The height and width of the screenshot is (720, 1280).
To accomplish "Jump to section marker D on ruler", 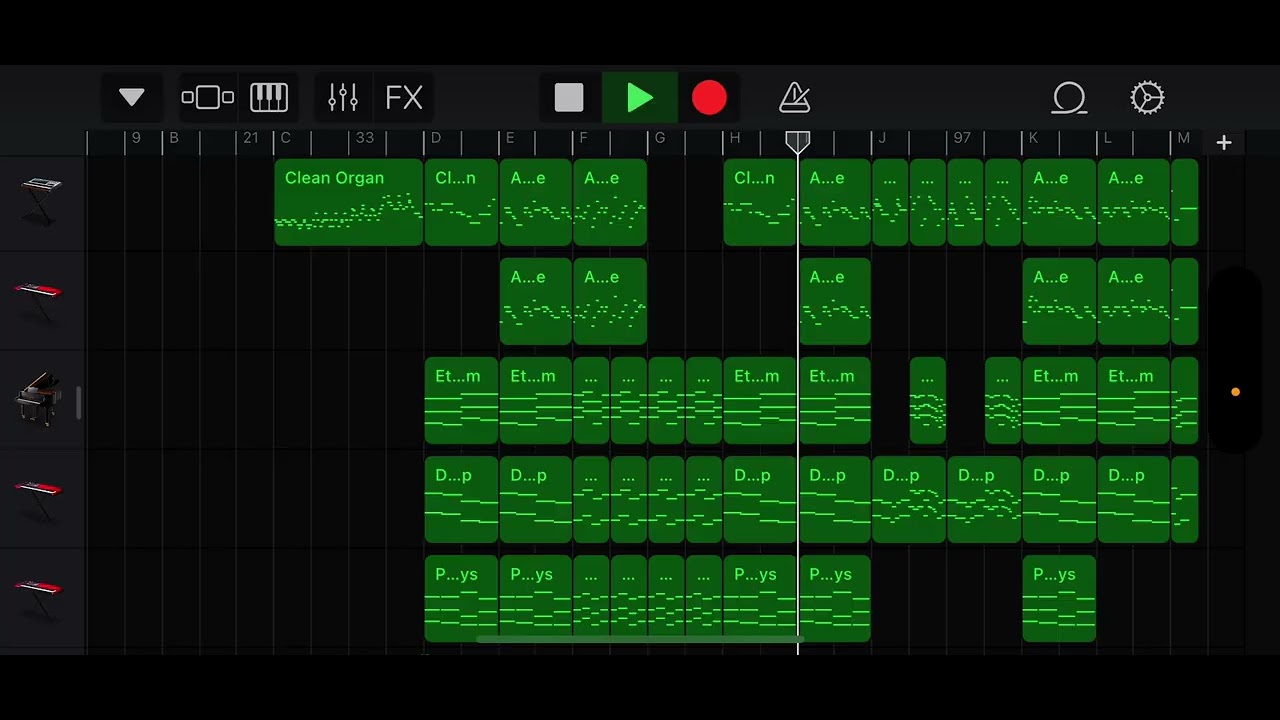I will pos(435,138).
